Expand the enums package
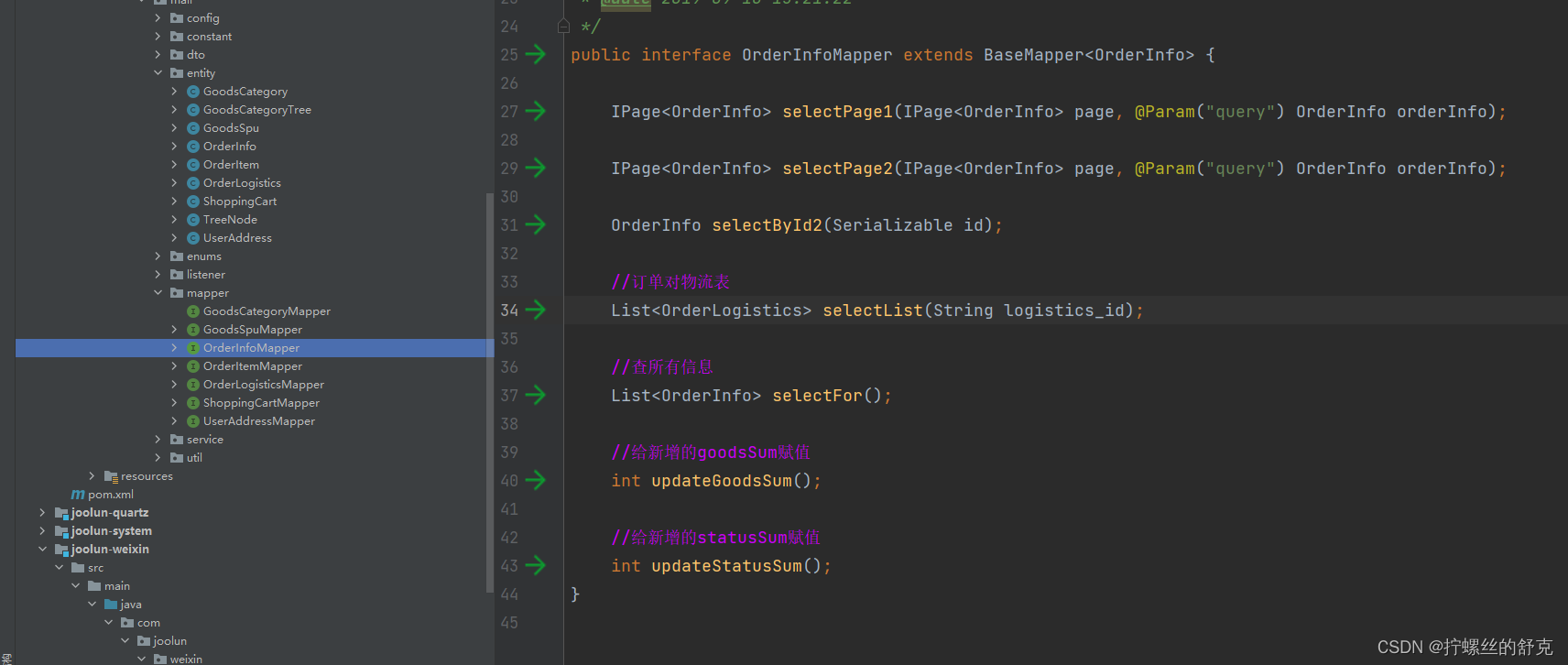The height and width of the screenshot is (665, 1568). click(x=158, y=256)
